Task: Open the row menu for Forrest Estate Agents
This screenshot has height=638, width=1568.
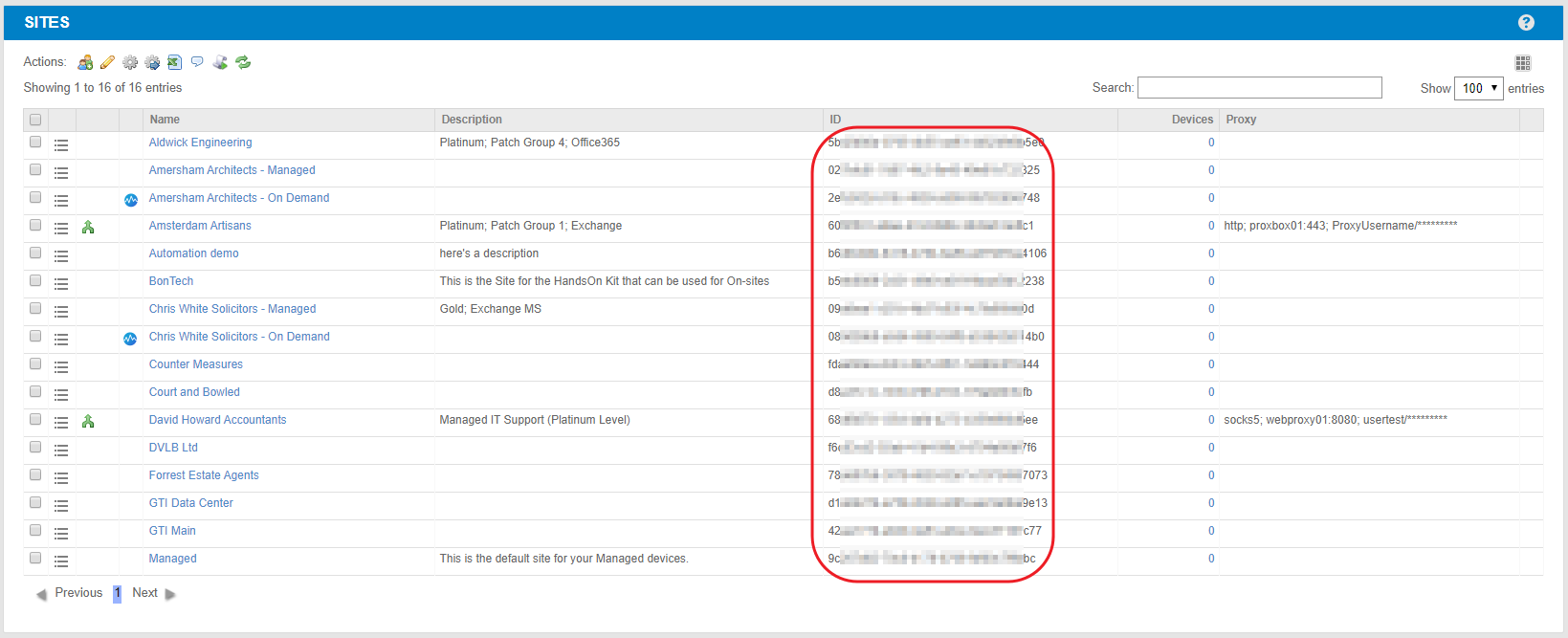Action: click(x=61, y=478)
